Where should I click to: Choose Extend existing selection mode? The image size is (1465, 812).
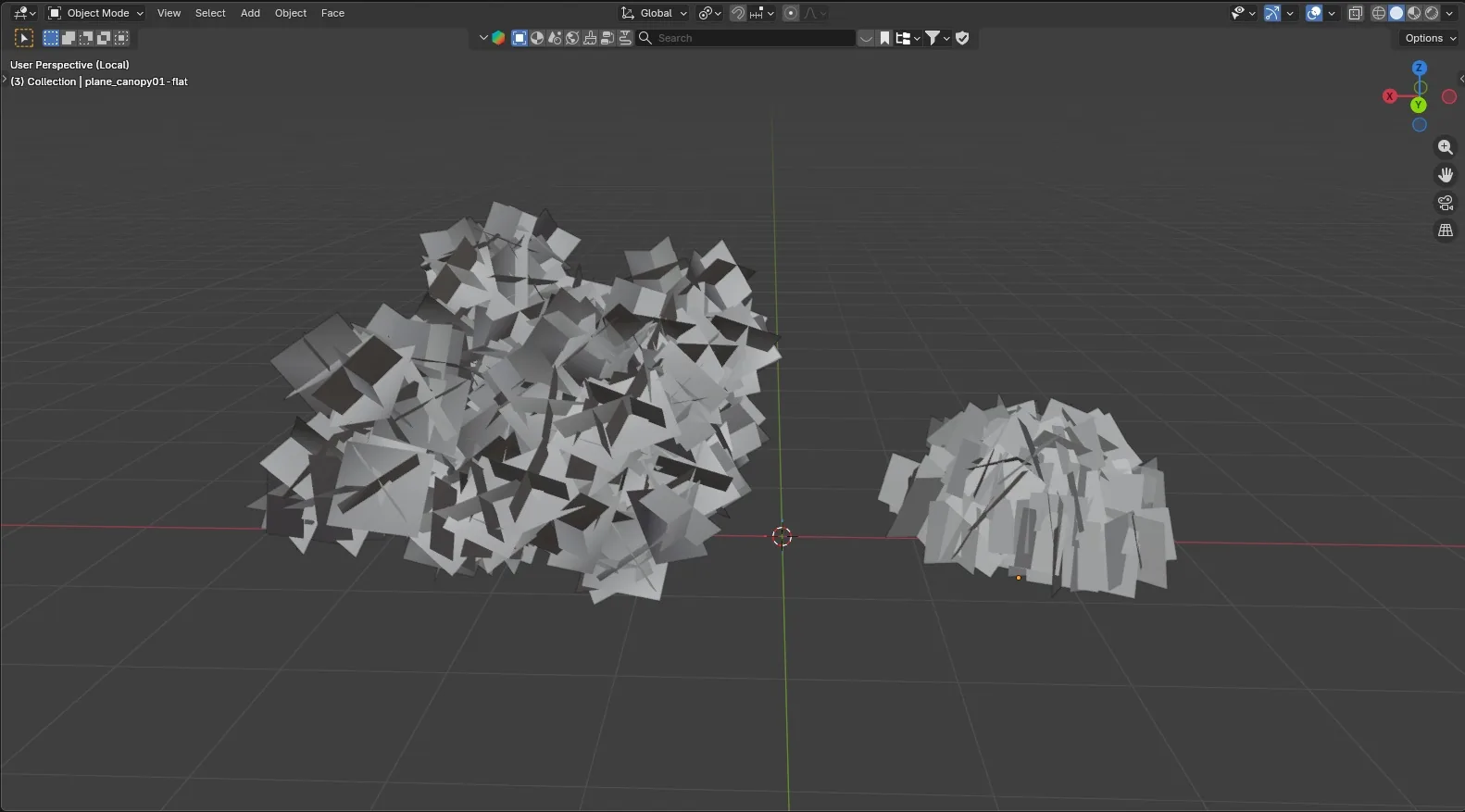click(x=69, y=38)
